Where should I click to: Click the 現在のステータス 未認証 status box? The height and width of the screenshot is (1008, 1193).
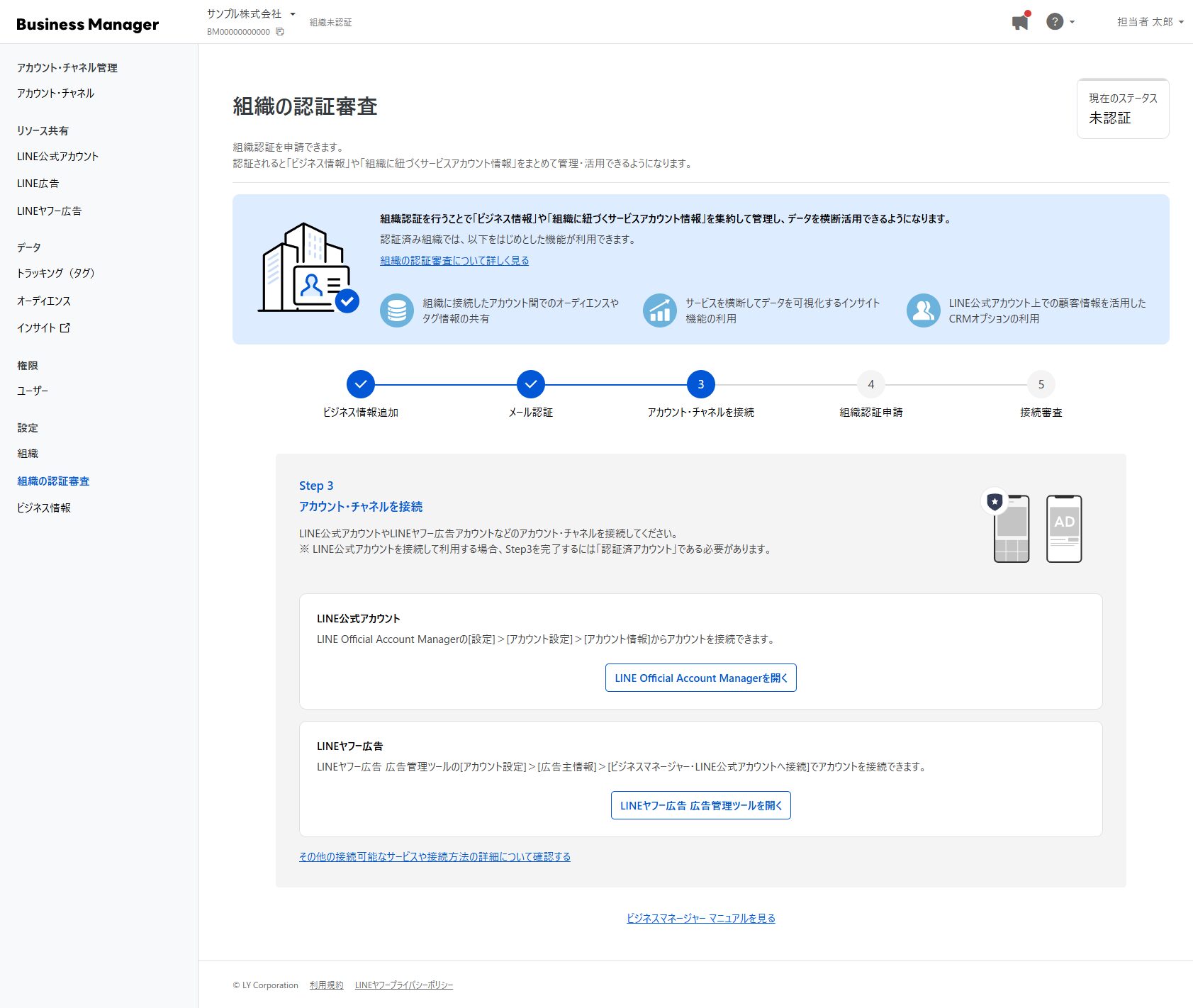[1123, 108]
